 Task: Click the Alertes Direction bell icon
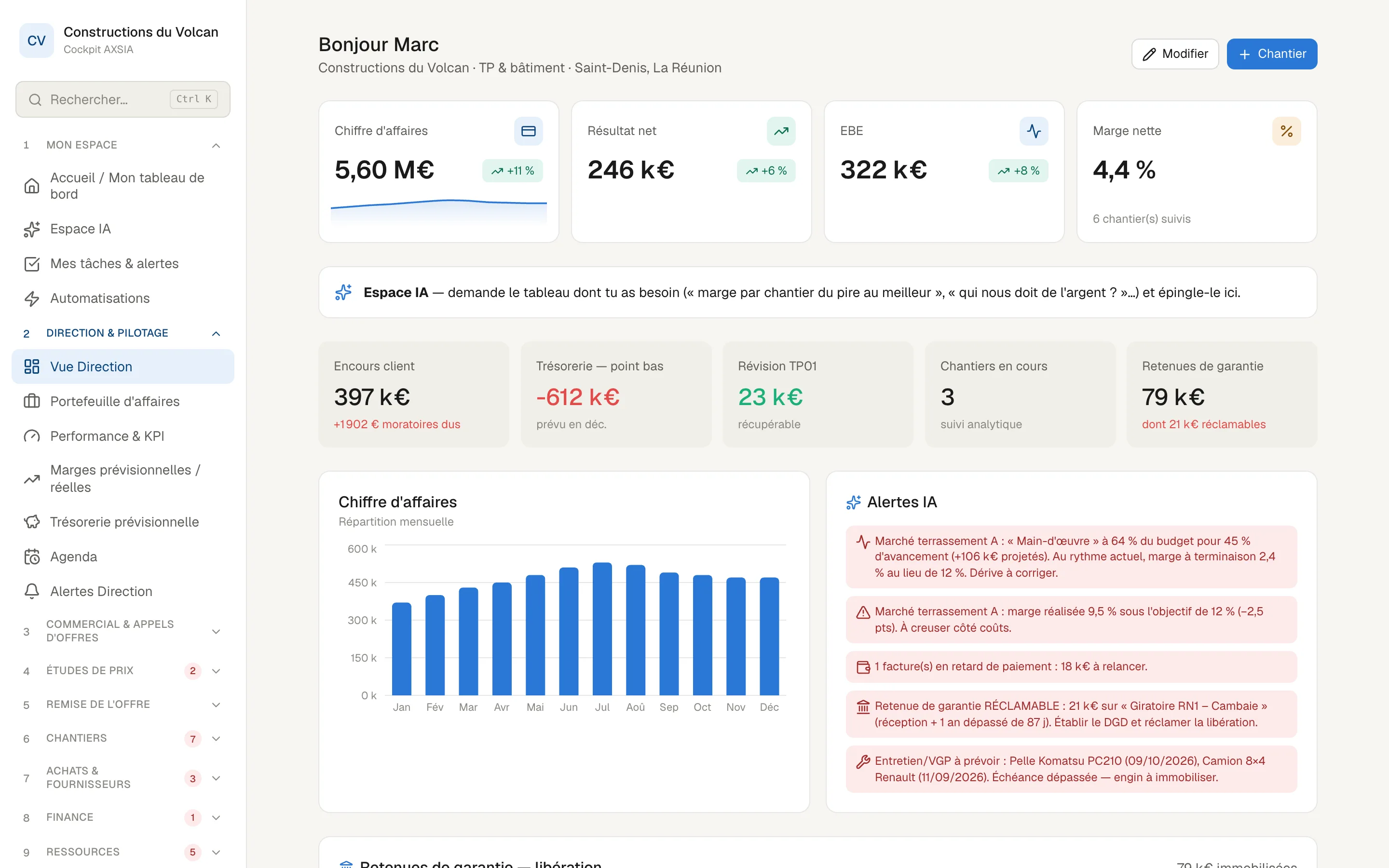31,591
